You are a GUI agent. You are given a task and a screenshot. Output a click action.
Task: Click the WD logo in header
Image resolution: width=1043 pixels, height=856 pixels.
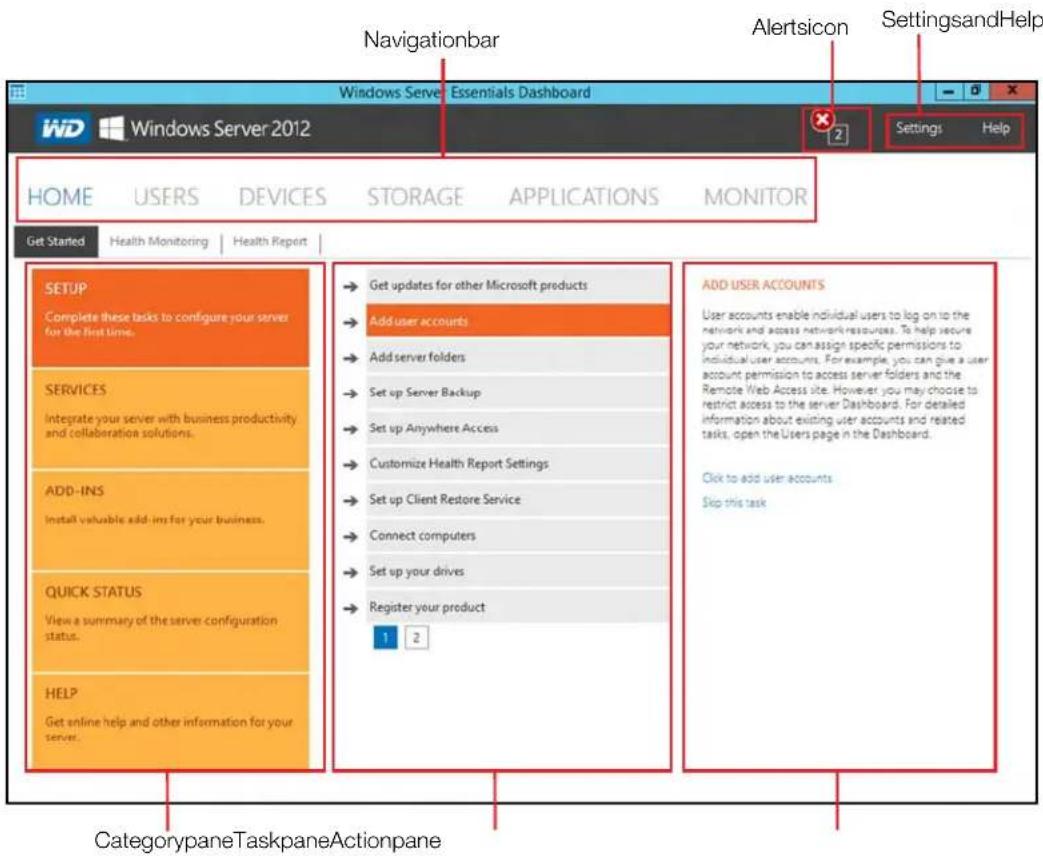tap(63, 128)
